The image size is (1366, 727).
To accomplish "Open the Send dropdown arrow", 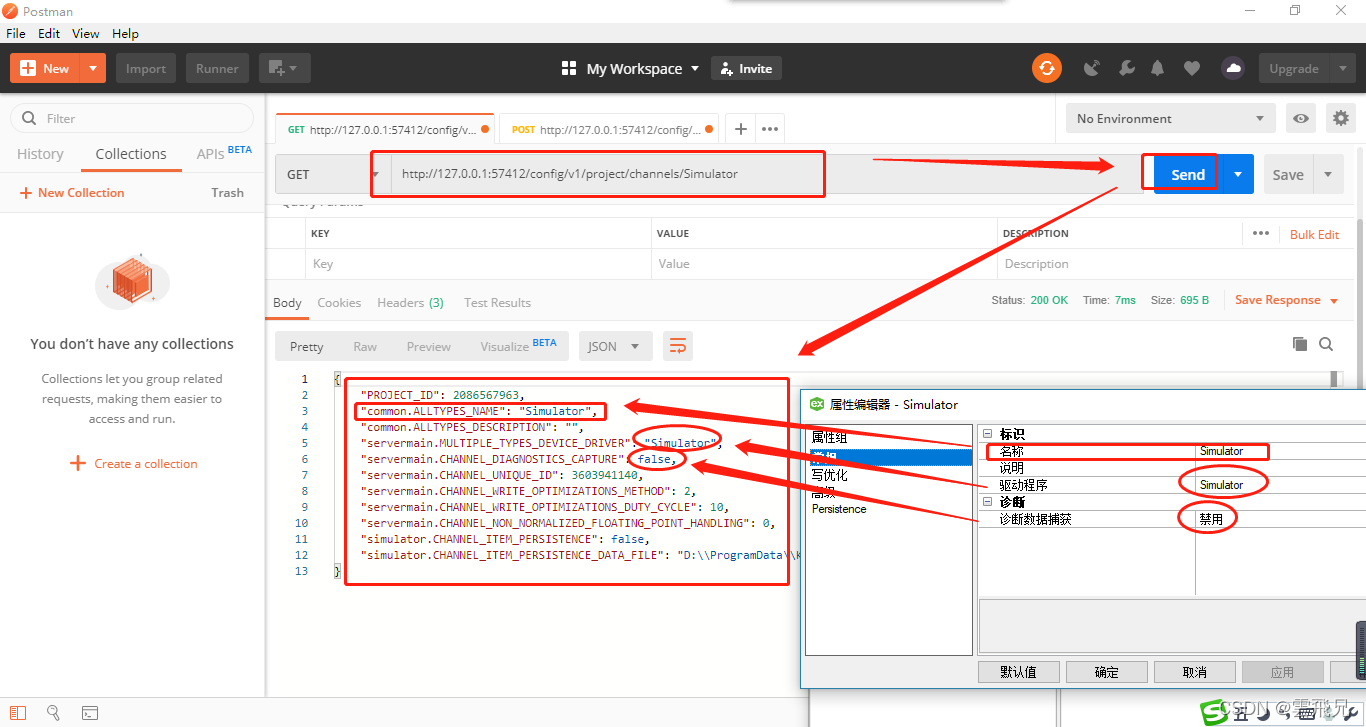I will pyautogui.click(x=1238, y=174).
